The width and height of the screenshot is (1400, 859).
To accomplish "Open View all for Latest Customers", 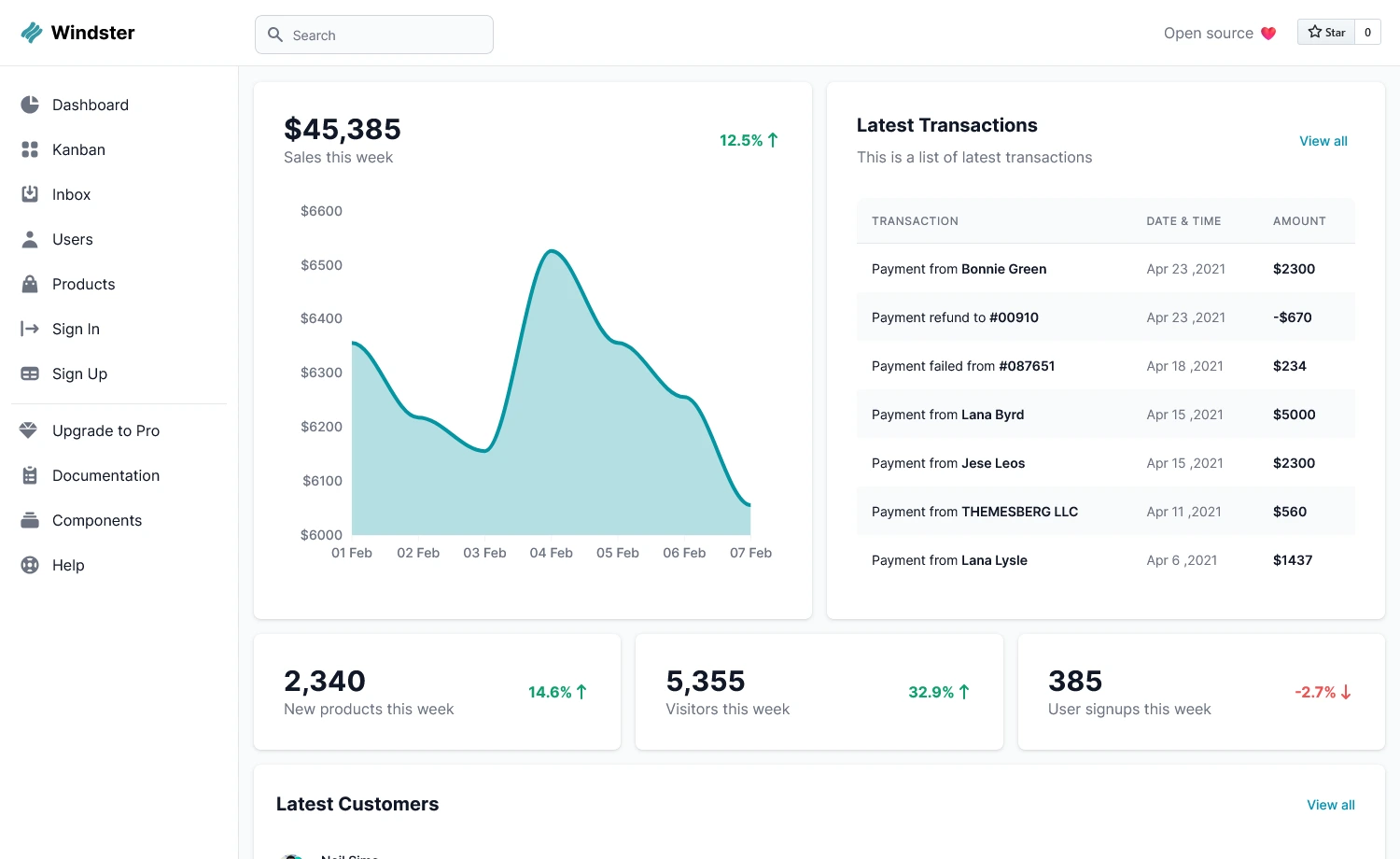I will tap(1331, 804).
